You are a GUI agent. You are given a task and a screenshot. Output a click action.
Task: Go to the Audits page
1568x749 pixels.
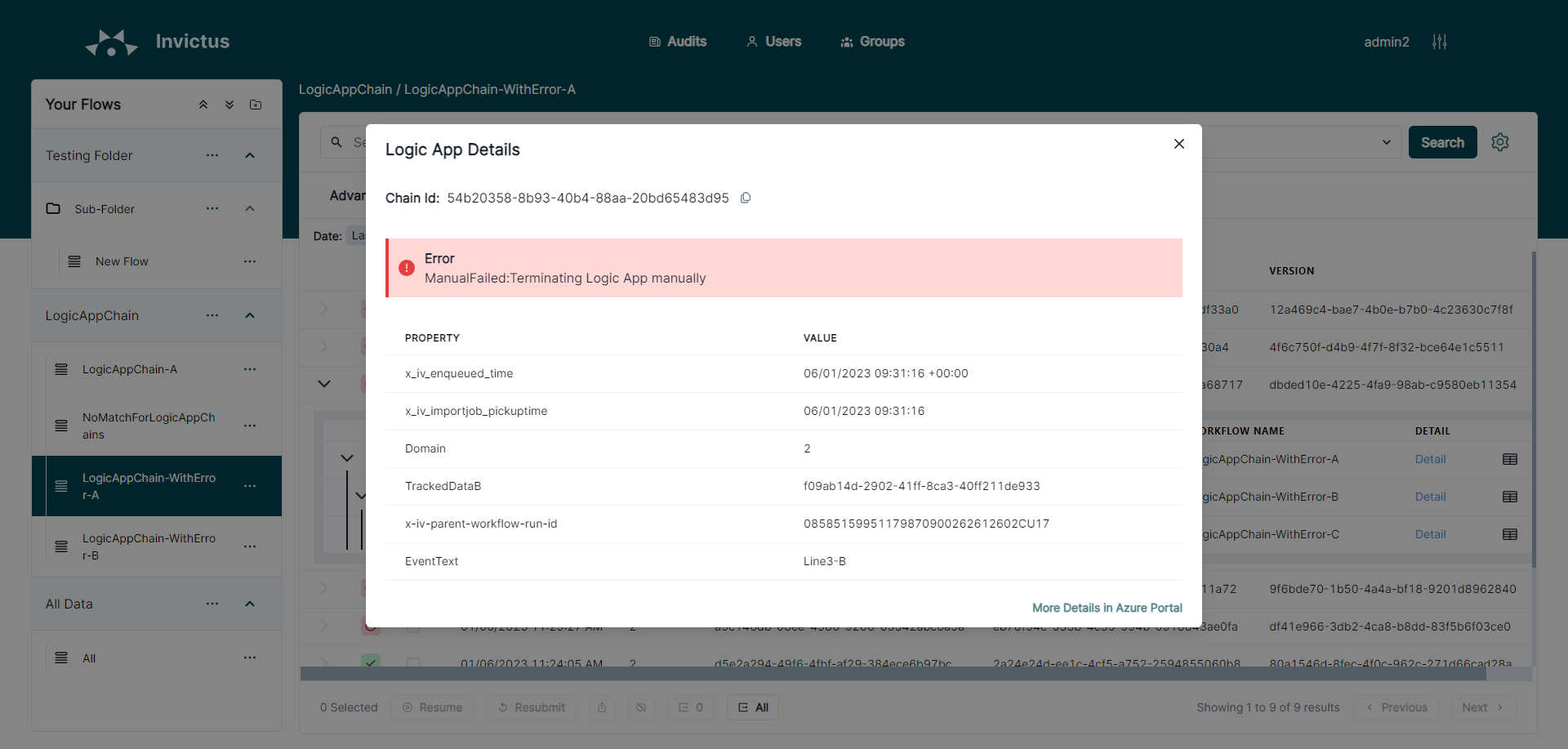pyautogui.click(x=678, y=42)
